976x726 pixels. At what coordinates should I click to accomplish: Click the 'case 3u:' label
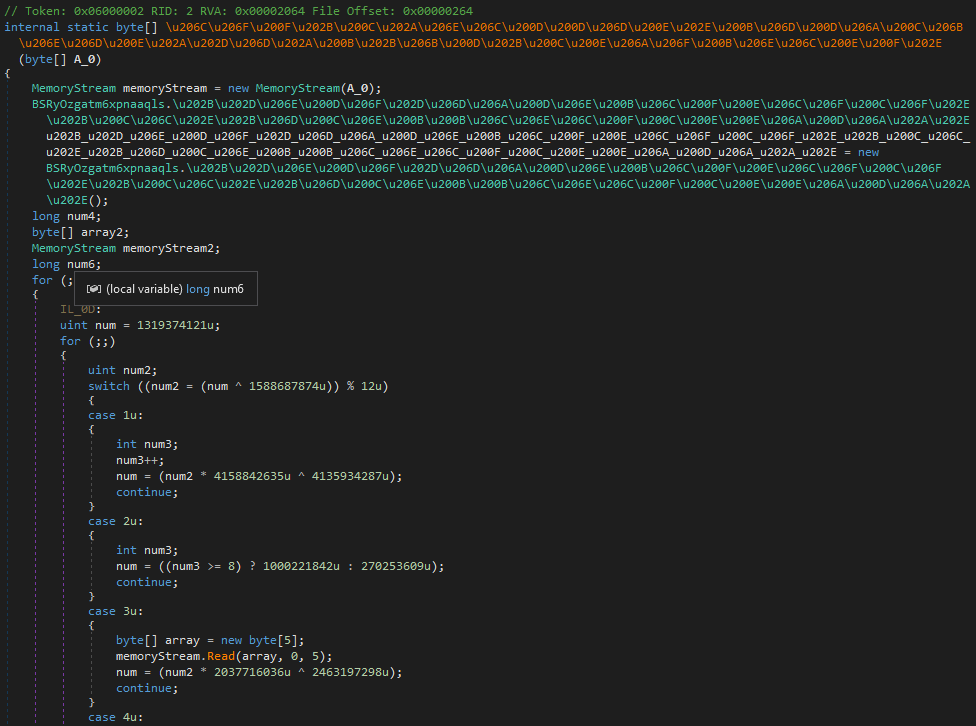click(x=116, y=611)
